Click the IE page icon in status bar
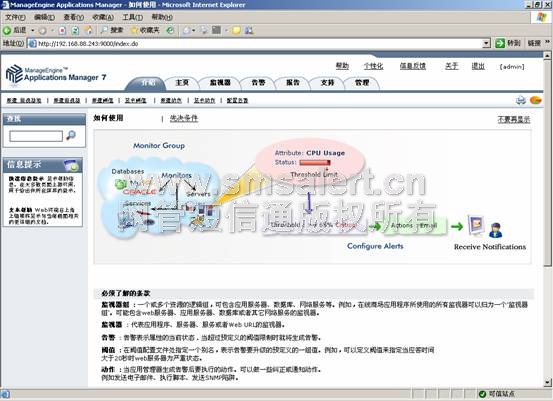 (x=5, y=394)
